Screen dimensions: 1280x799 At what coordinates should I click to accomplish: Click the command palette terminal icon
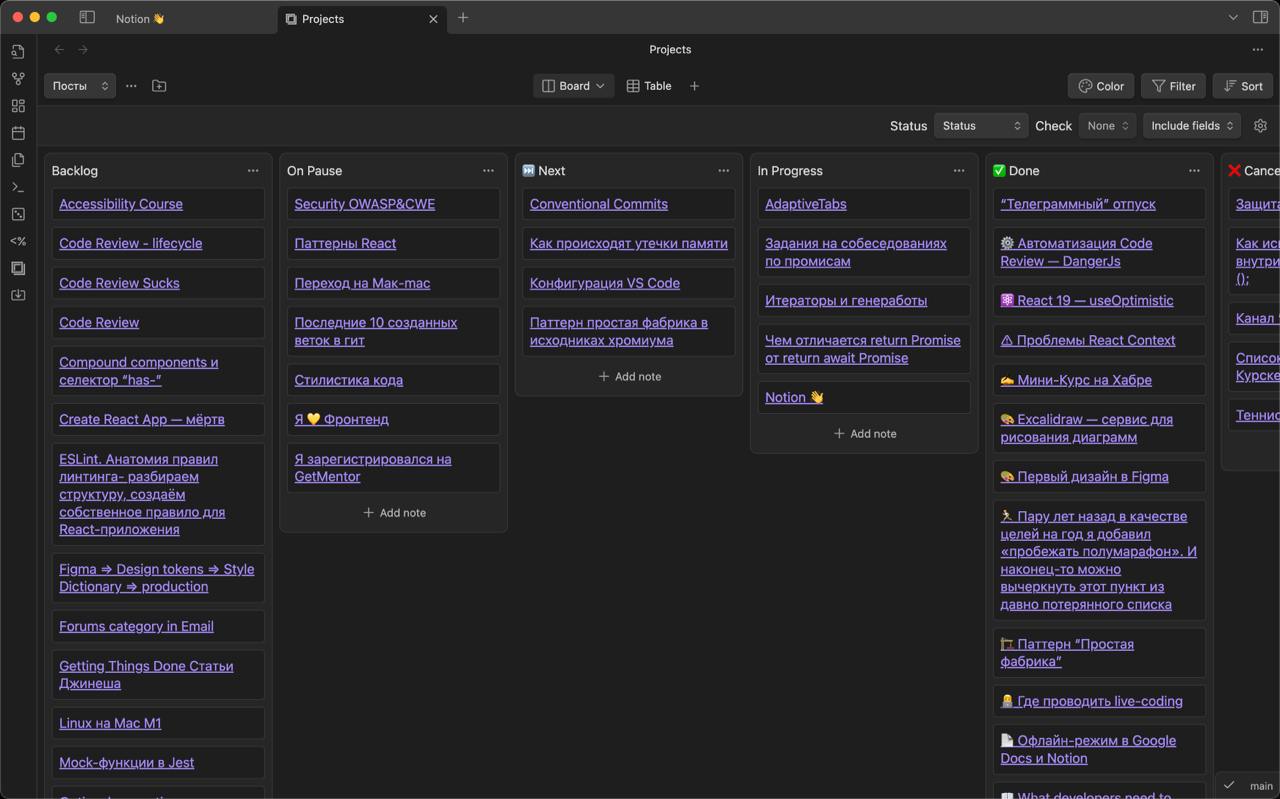tap(18, 187)
